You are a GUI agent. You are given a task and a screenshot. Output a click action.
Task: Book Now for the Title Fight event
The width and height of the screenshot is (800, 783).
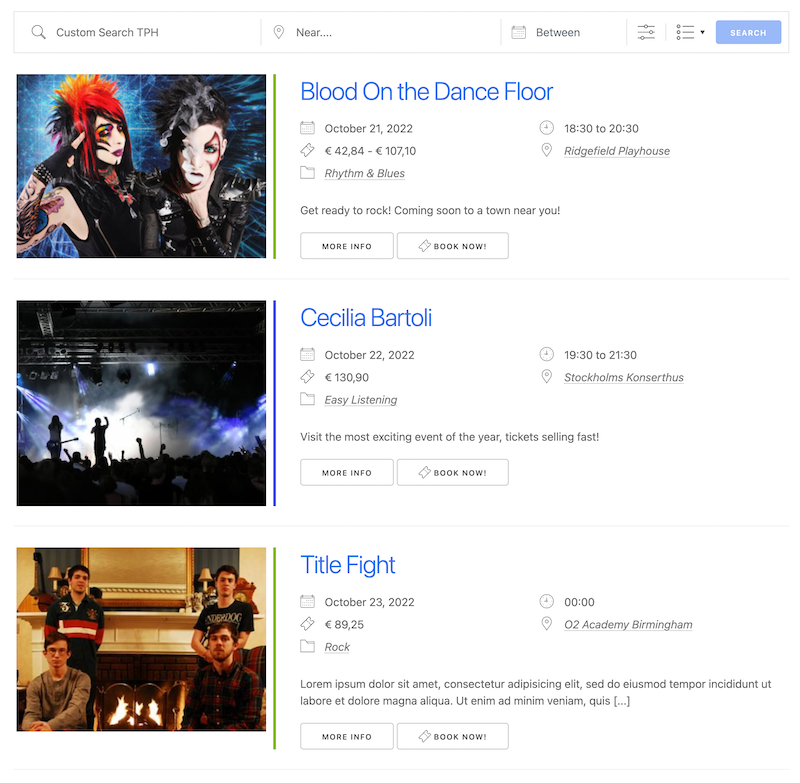click(x=452, y=737)
